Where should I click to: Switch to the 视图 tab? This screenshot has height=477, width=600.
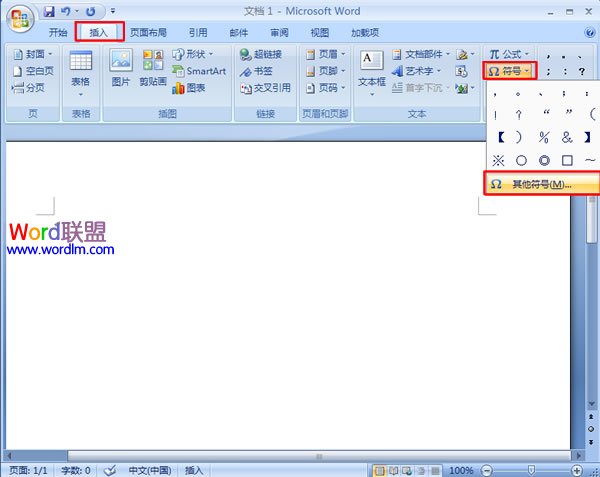pyautogui.click(x=320, y=33)
